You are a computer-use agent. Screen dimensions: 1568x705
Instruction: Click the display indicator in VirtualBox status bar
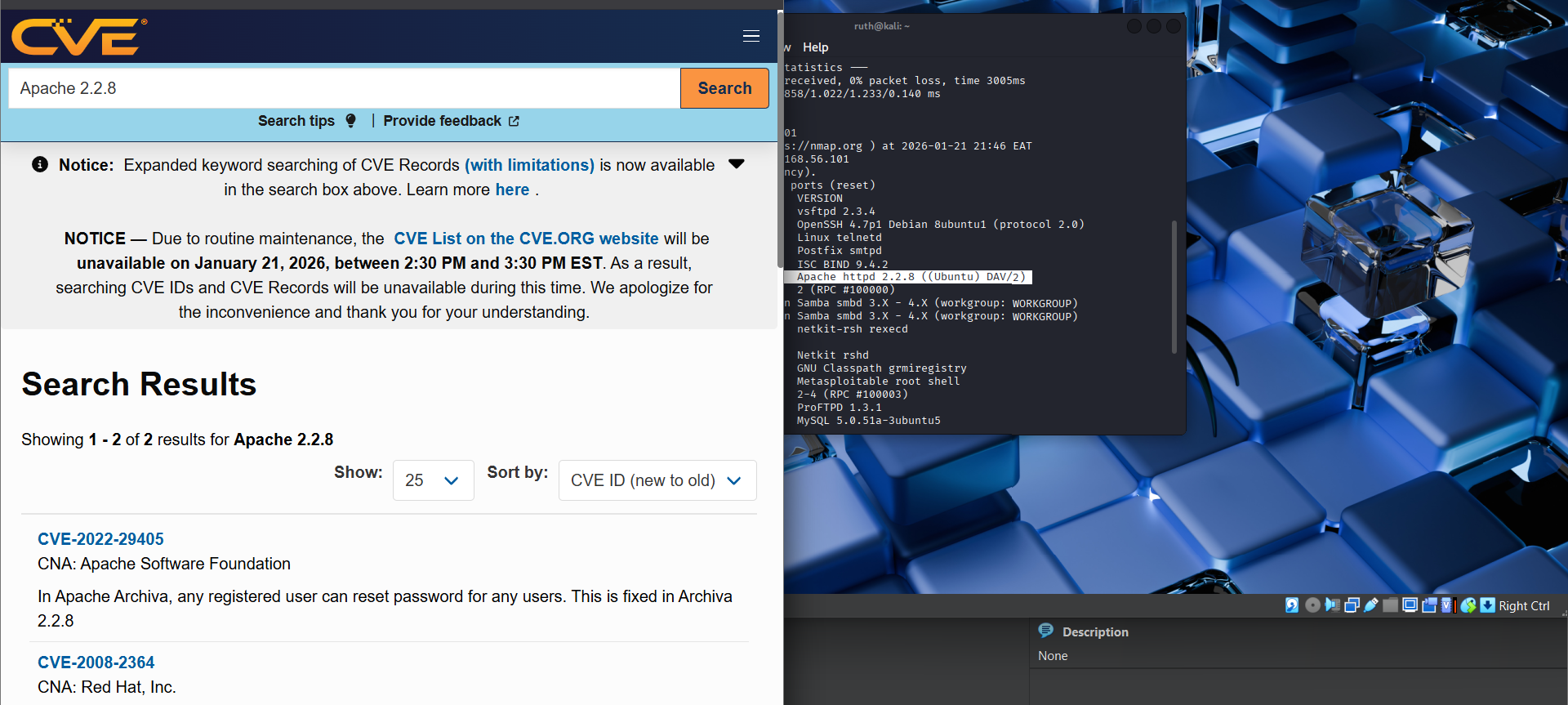pyautogui.click(x=1410, y=605)
